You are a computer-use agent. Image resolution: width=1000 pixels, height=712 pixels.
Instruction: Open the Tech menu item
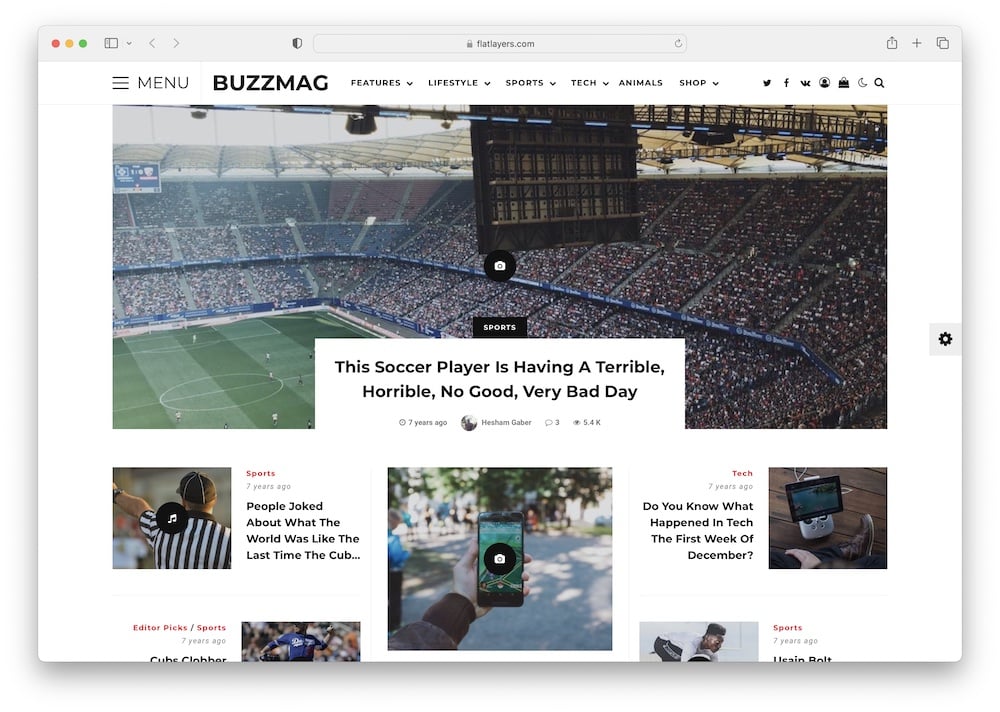click(x=589, y=83)
